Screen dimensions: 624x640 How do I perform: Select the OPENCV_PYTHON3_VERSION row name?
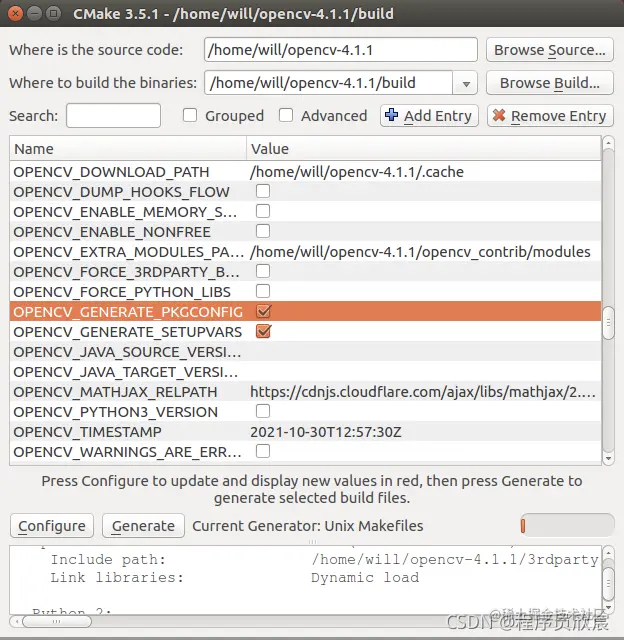[x=116, y=412]
